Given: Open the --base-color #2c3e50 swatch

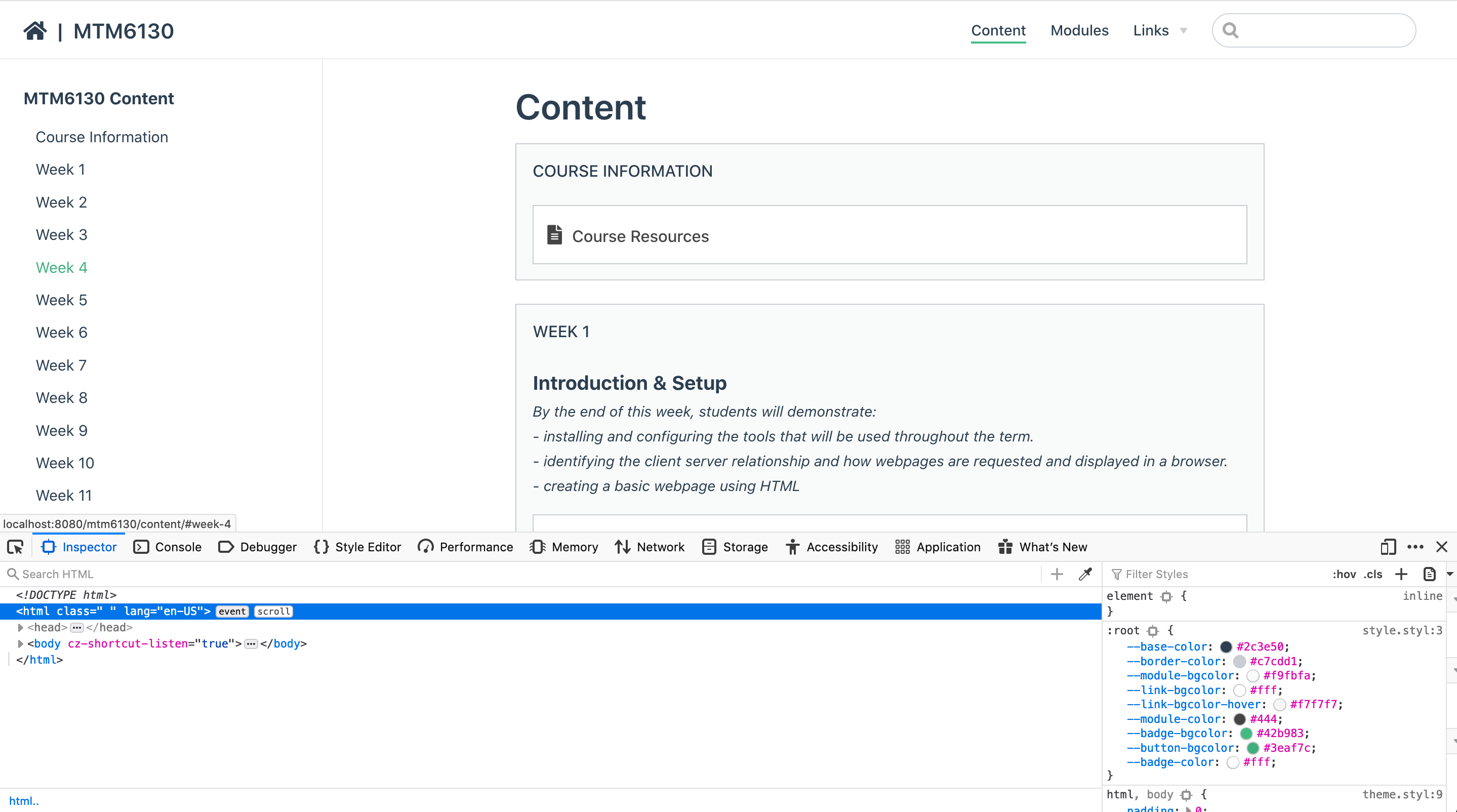Looking at the screenshot, I should point(1226,647).
